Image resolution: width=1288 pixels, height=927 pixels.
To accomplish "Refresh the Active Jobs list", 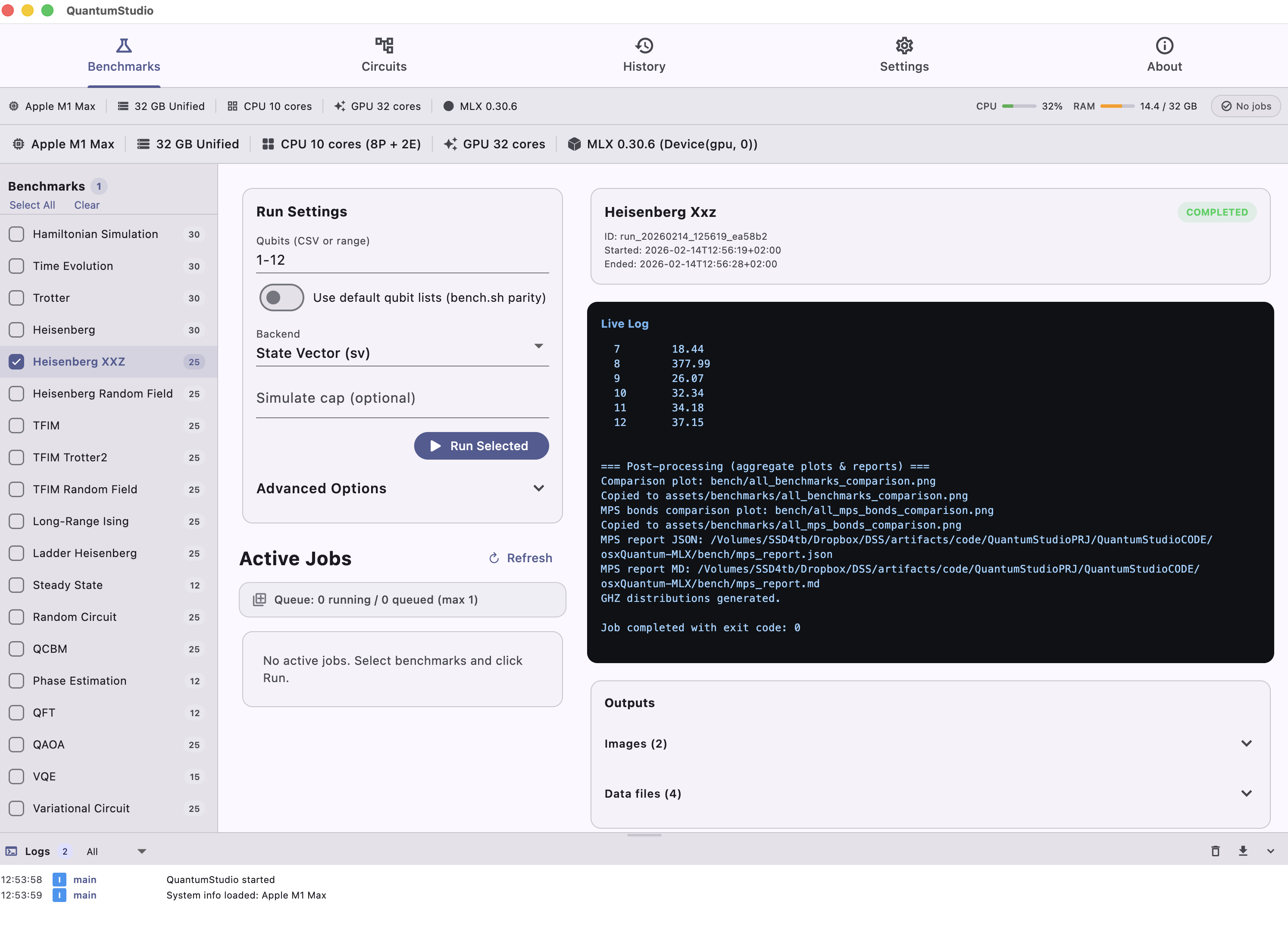I will pos(519,558).
